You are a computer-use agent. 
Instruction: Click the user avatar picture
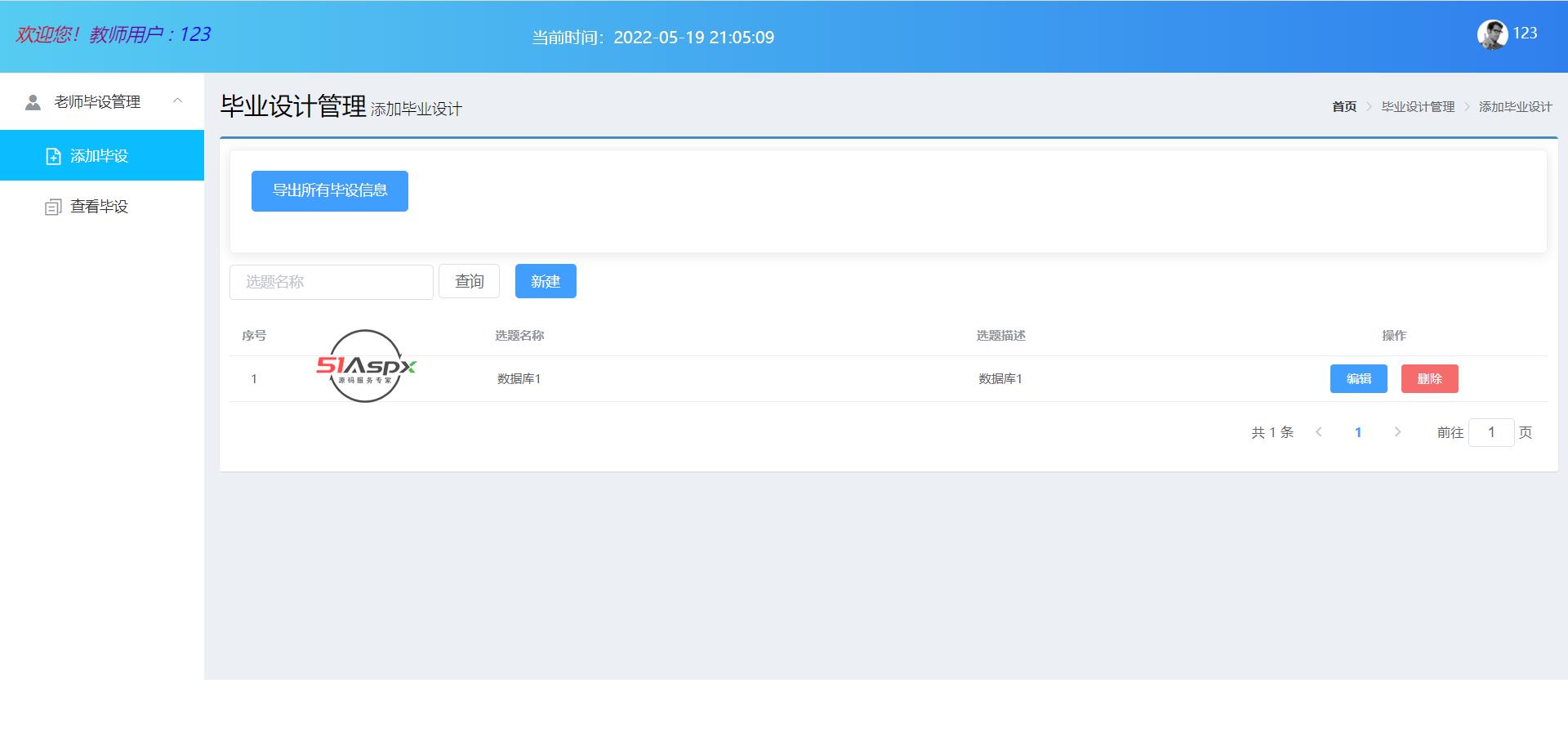1492,34
